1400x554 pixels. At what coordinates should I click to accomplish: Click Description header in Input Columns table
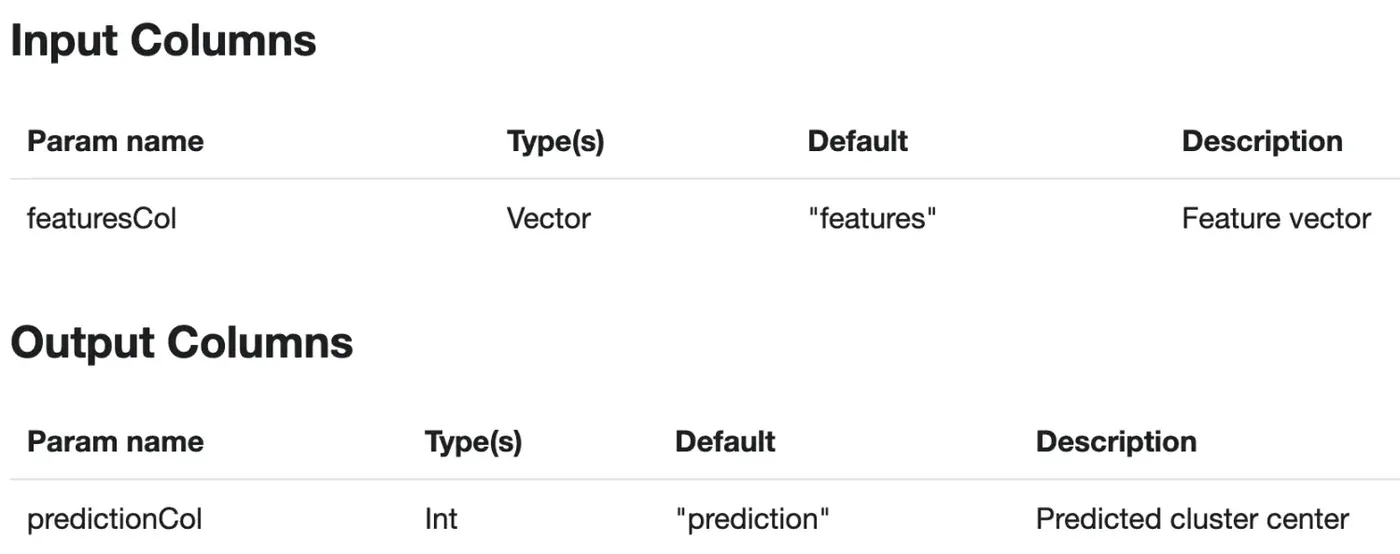[x=1262, y=141]
